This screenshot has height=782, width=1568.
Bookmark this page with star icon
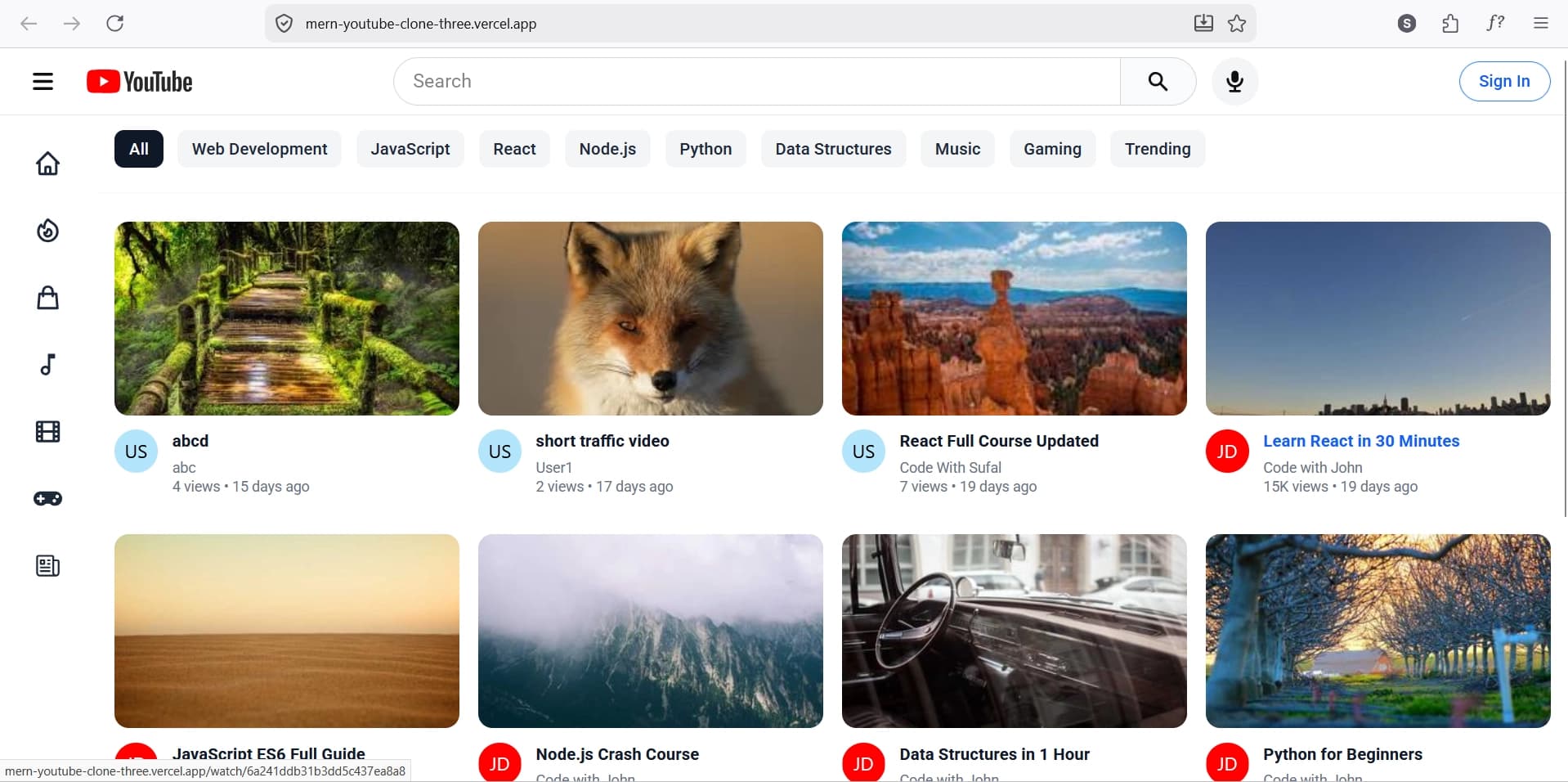click(1237, 24)
